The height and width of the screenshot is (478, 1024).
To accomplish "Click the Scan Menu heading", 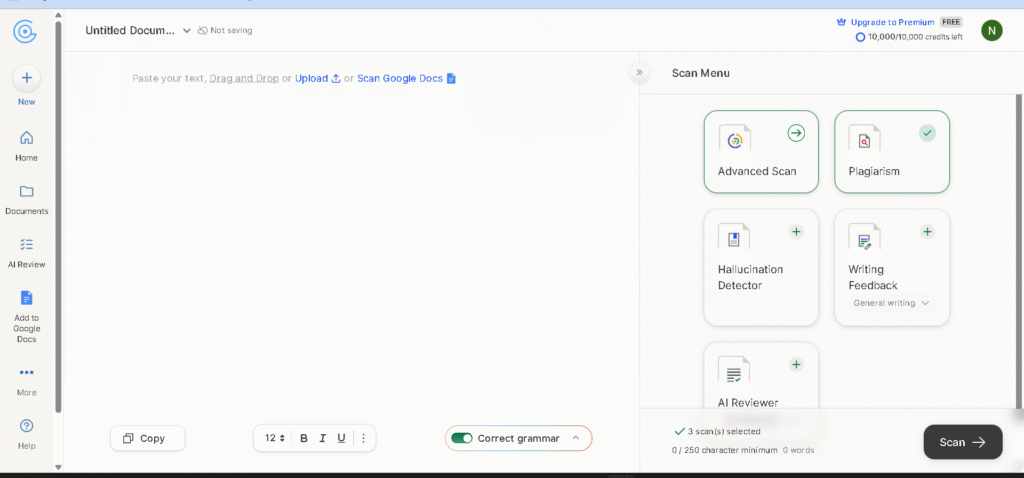I will pyautogui.click(x=701, y=73).
